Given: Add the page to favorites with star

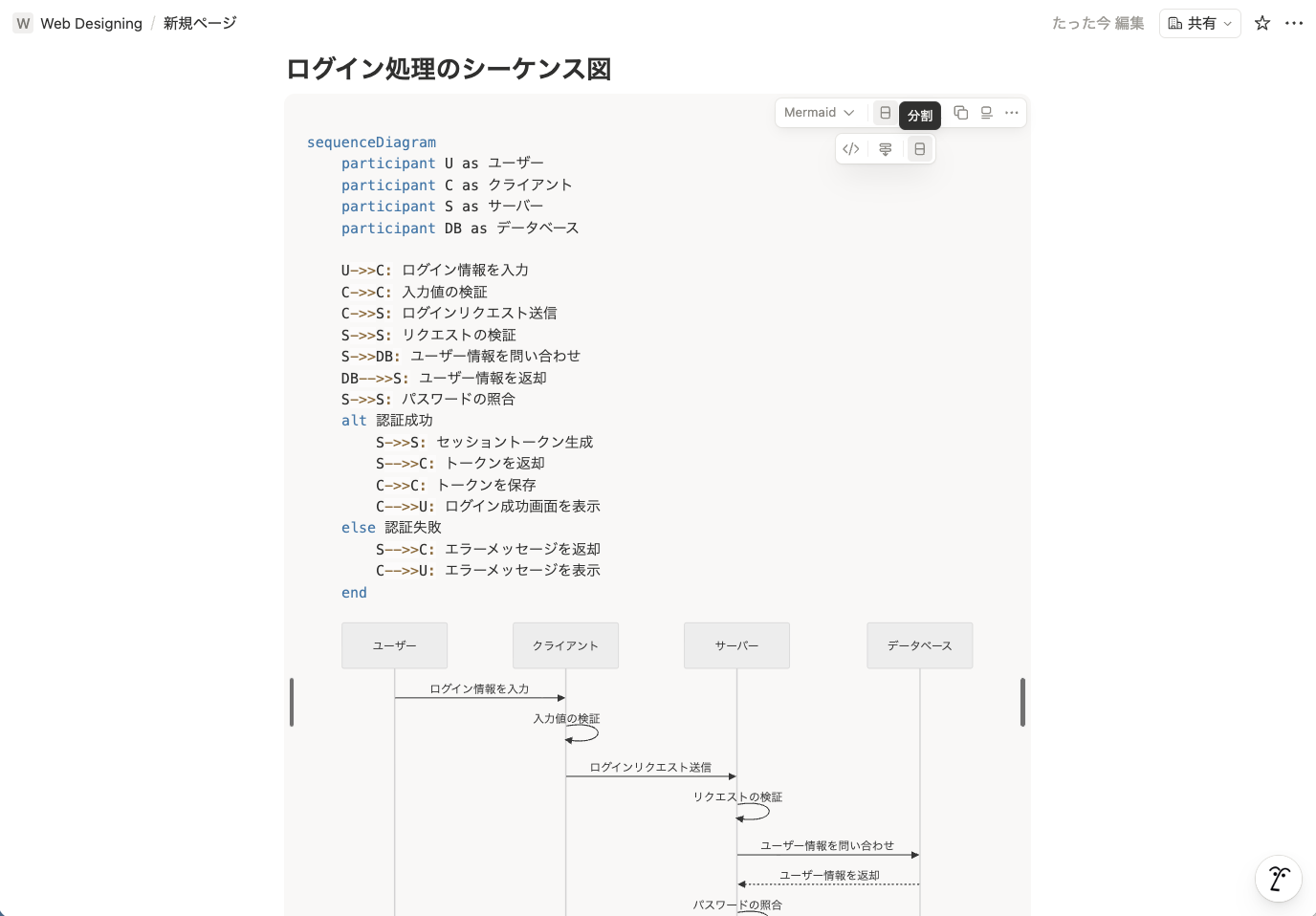Looking at the screenshot, I should (1262, 23).
